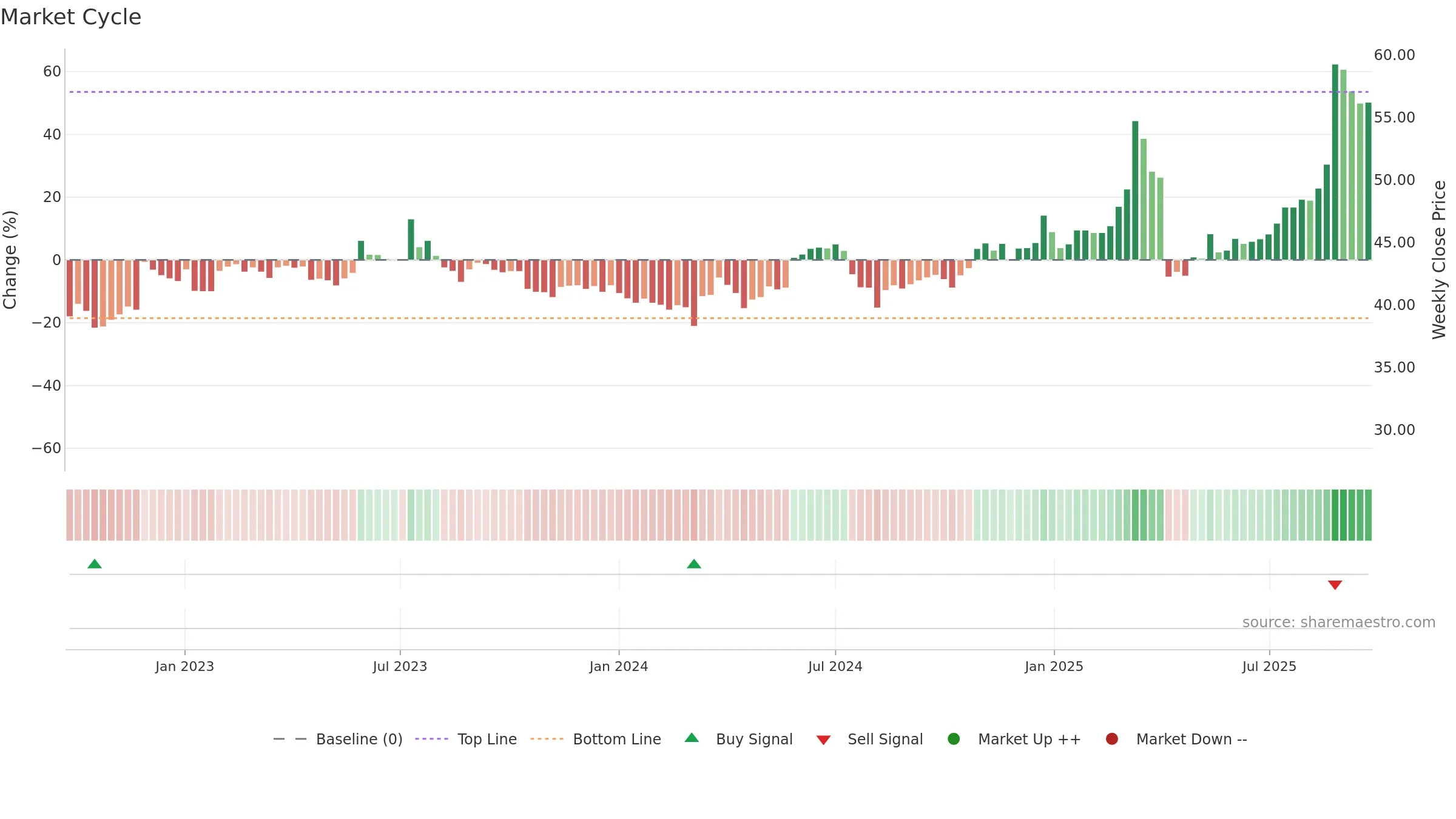
Task: Click the tall green bar peaking near 44 percent
Action: click(x=1135, y=190)
